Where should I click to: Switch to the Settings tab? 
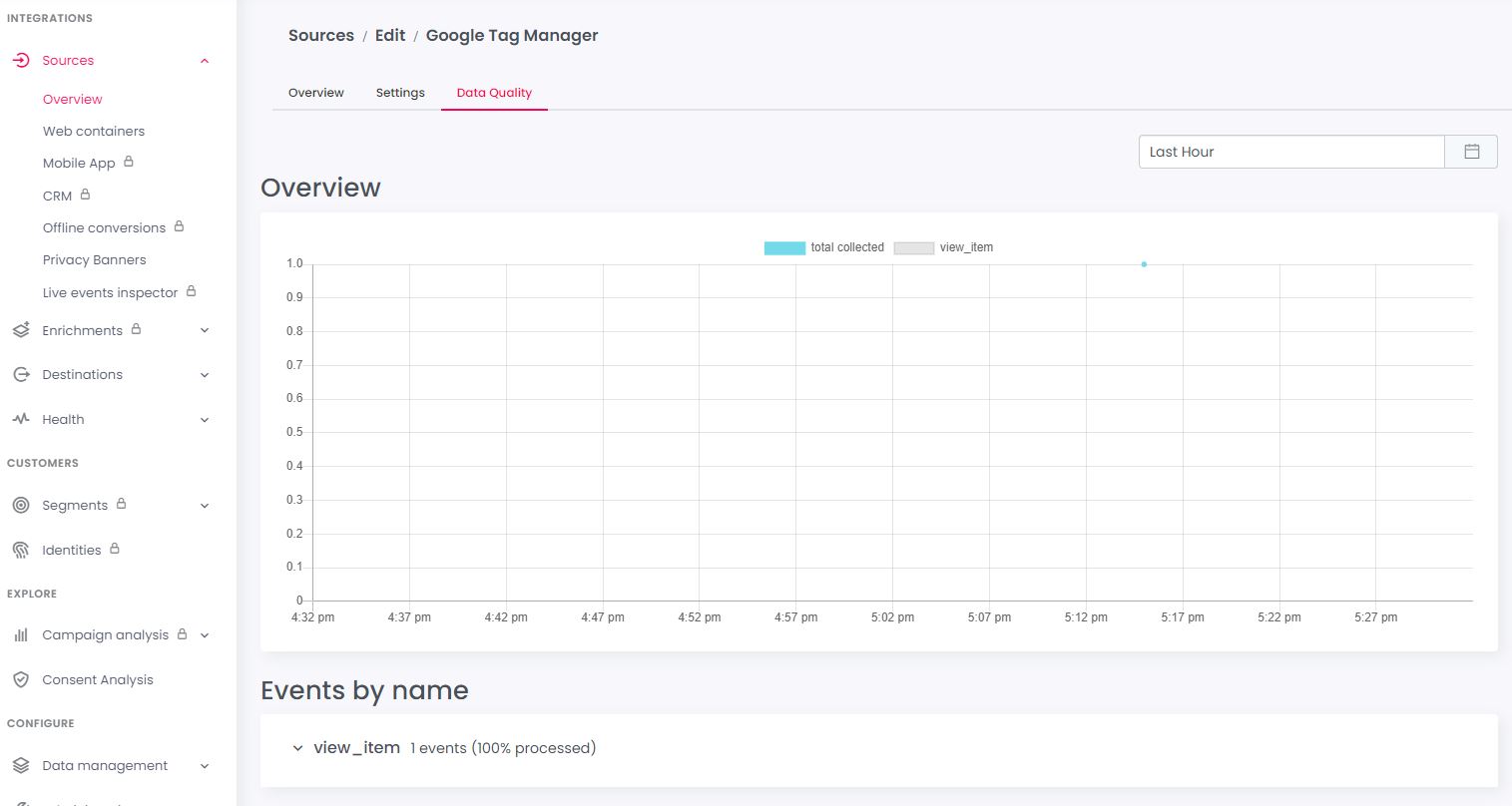coord(400,93)
